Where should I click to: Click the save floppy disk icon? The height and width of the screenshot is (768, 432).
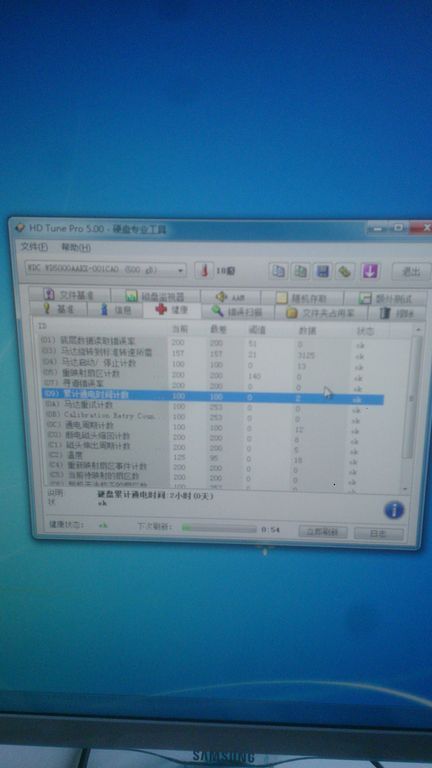tap(322, 271)
